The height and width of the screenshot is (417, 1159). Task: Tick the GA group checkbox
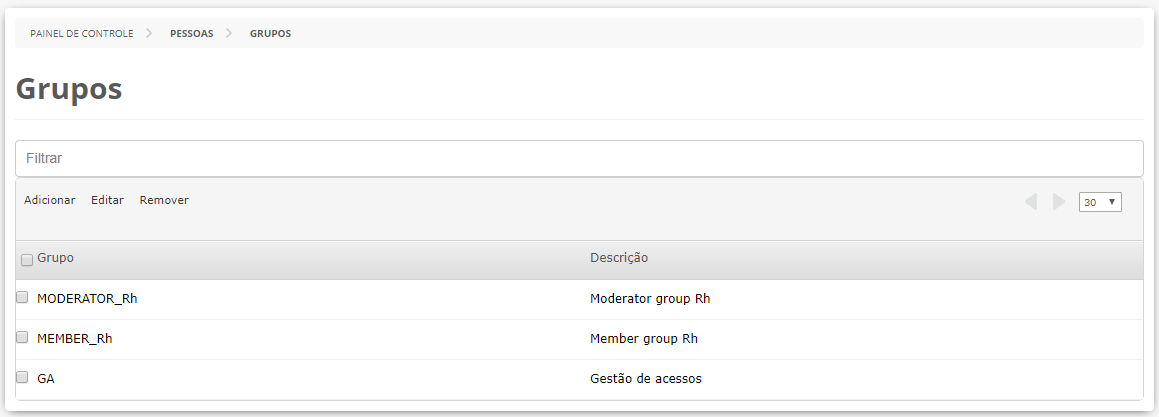(22, 377)
